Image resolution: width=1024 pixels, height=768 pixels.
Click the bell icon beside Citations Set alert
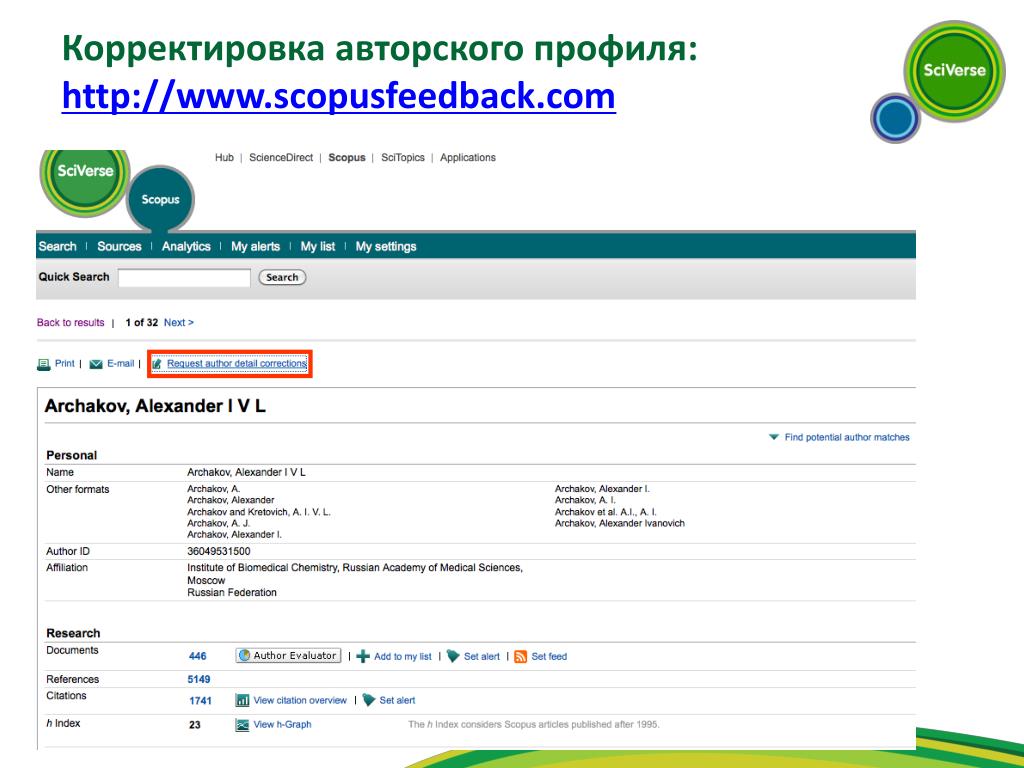(369, 700)
